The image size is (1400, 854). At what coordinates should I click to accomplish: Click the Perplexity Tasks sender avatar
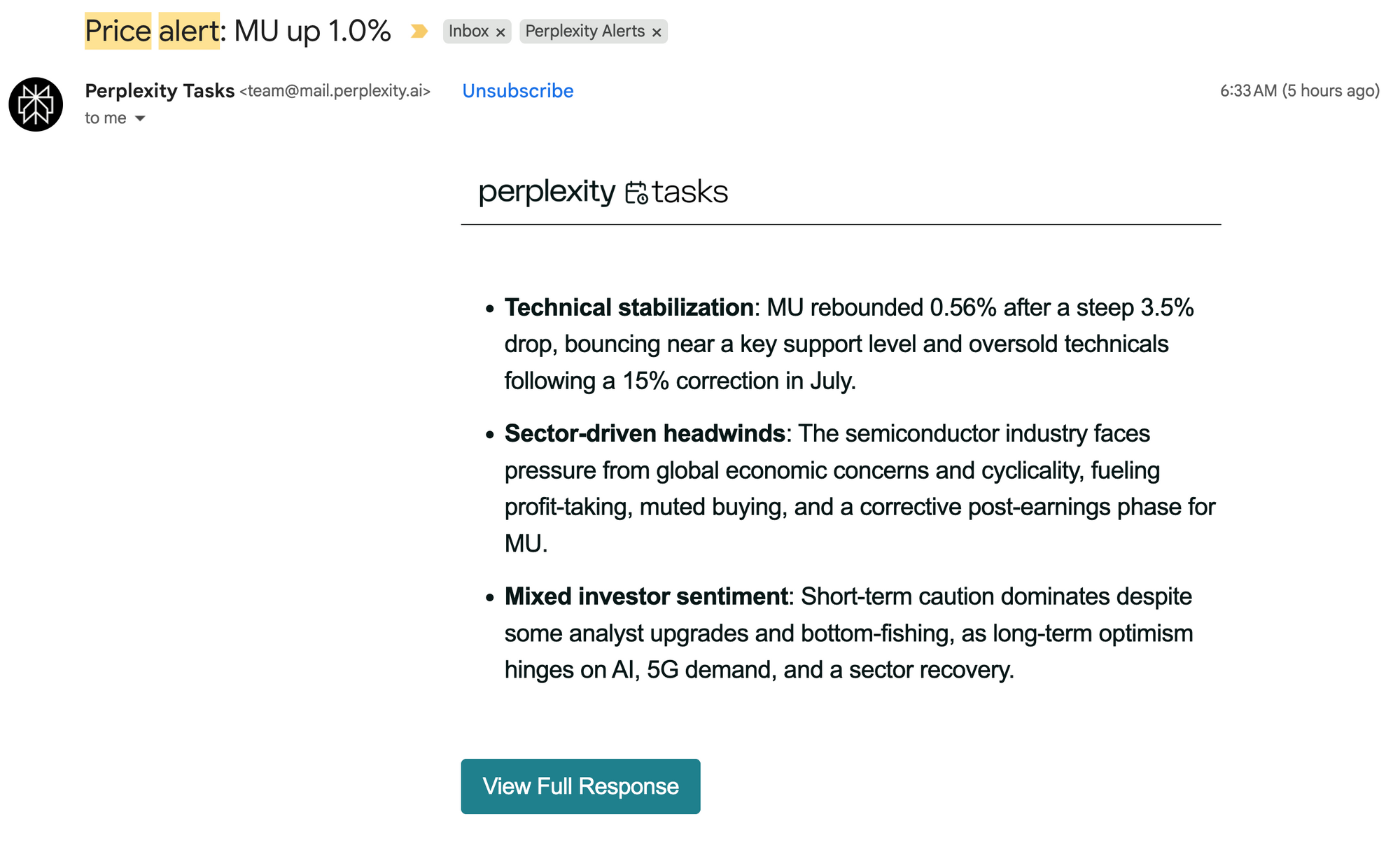36,104
